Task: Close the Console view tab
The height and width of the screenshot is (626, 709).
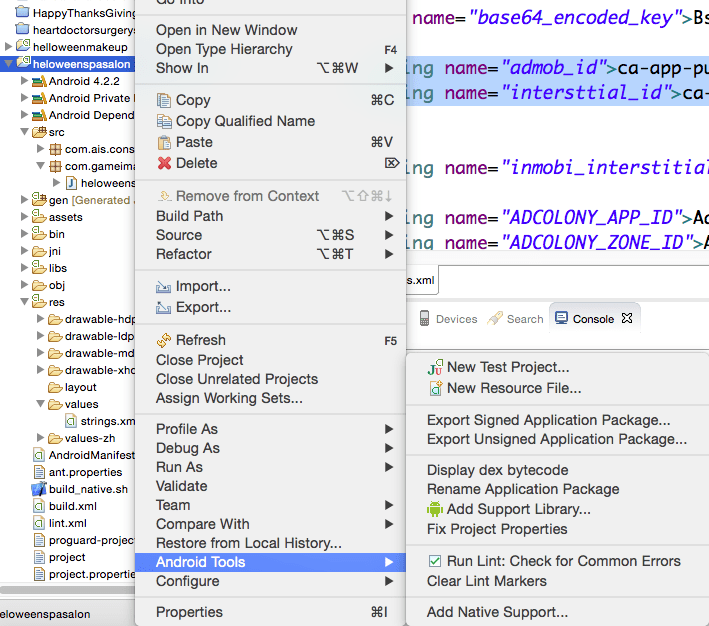Action: point(627,318)
